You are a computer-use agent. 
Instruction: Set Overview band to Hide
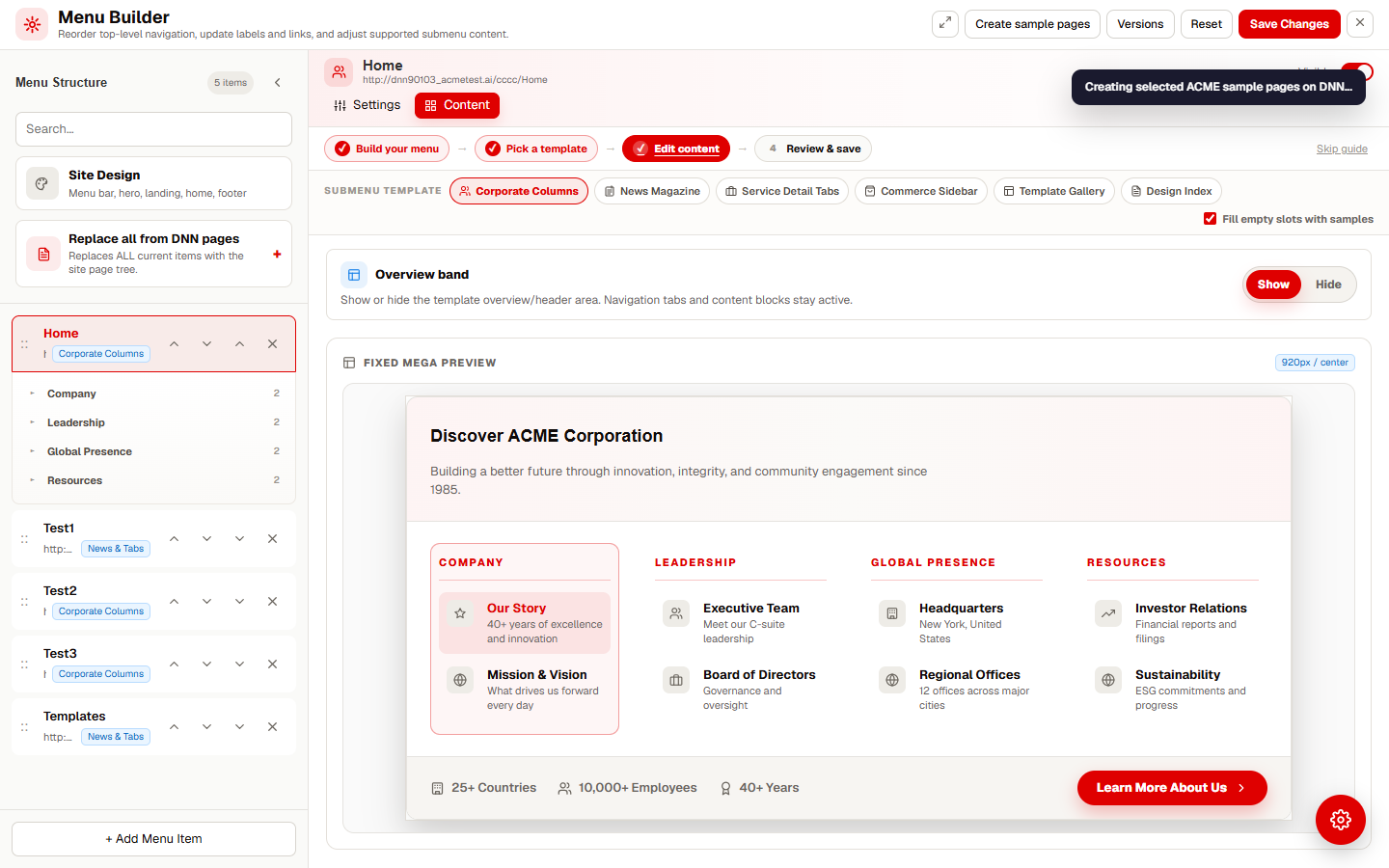pyautogui.click(x=1328, y=285)
